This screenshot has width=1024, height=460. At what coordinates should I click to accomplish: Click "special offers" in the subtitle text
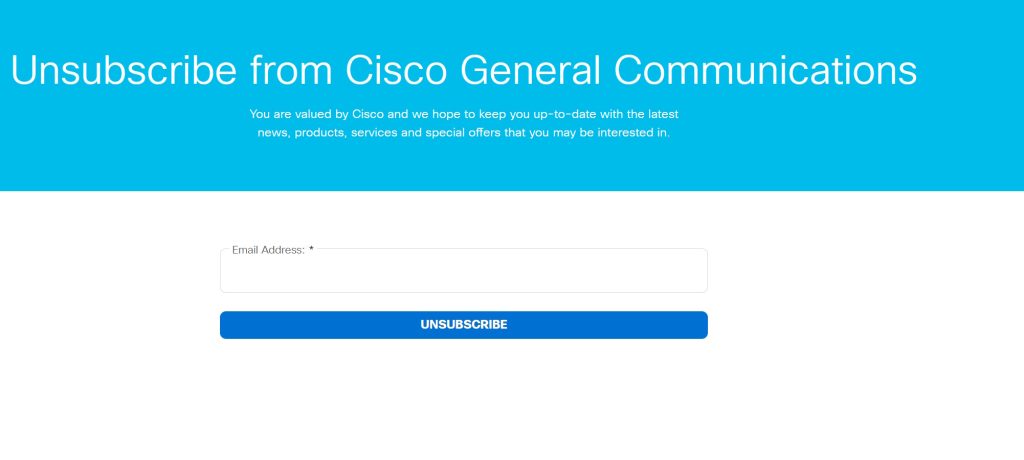click(x=462, y=134)
